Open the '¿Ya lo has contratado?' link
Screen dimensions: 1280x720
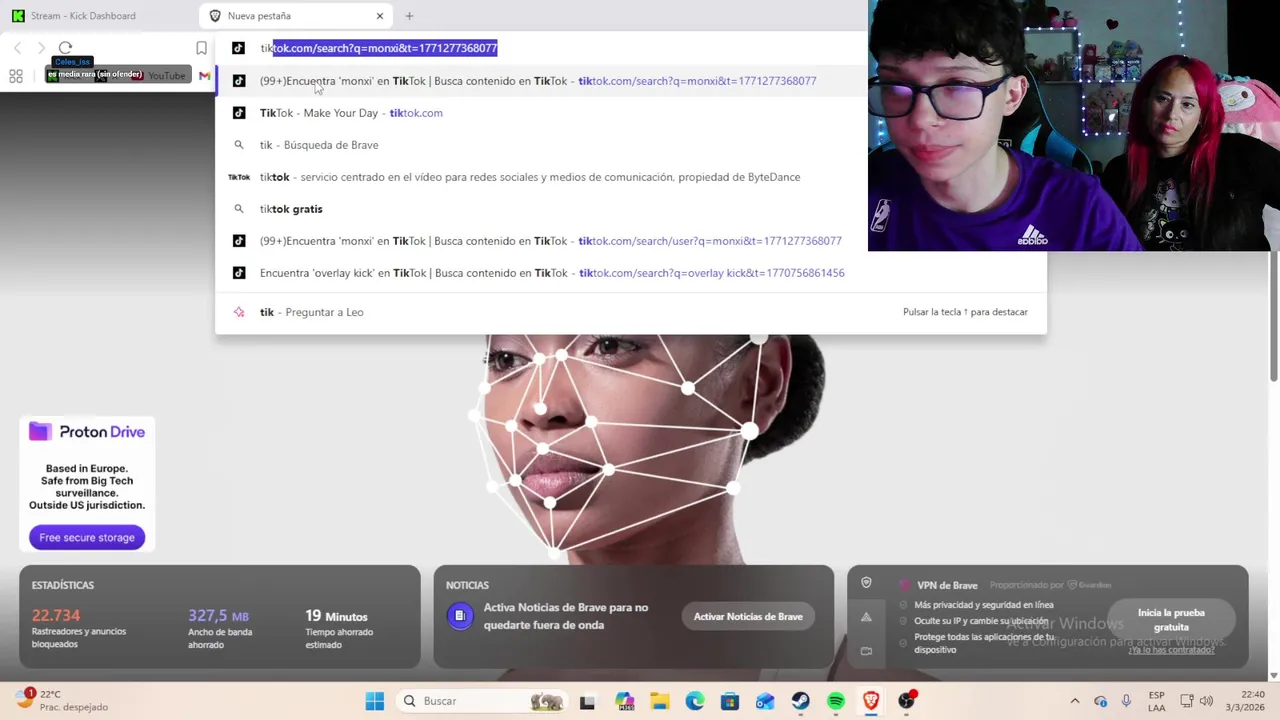point(1171,650)
